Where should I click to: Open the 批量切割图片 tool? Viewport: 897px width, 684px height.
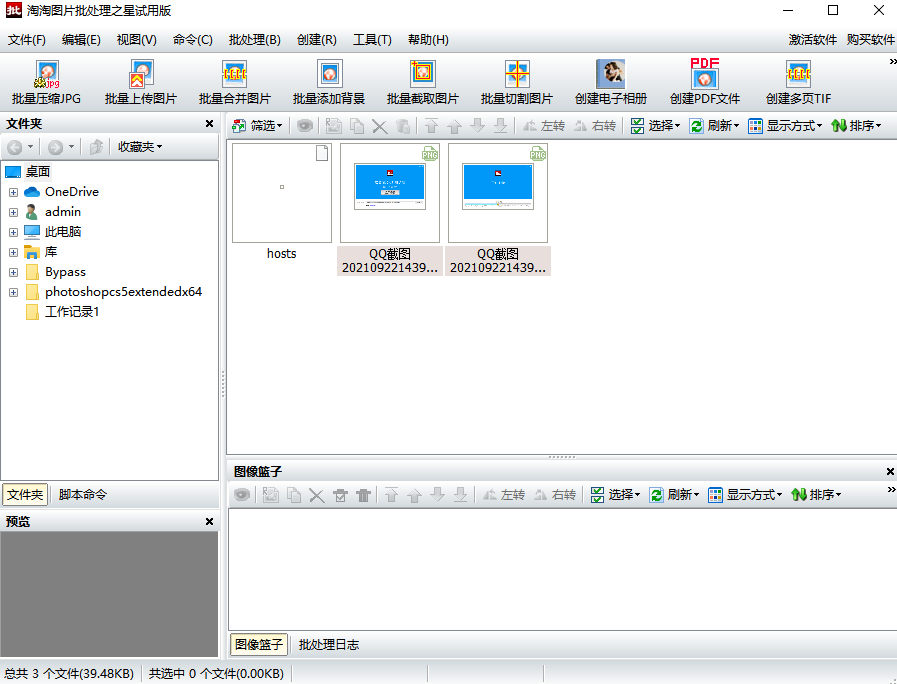(x=519, y=82)
